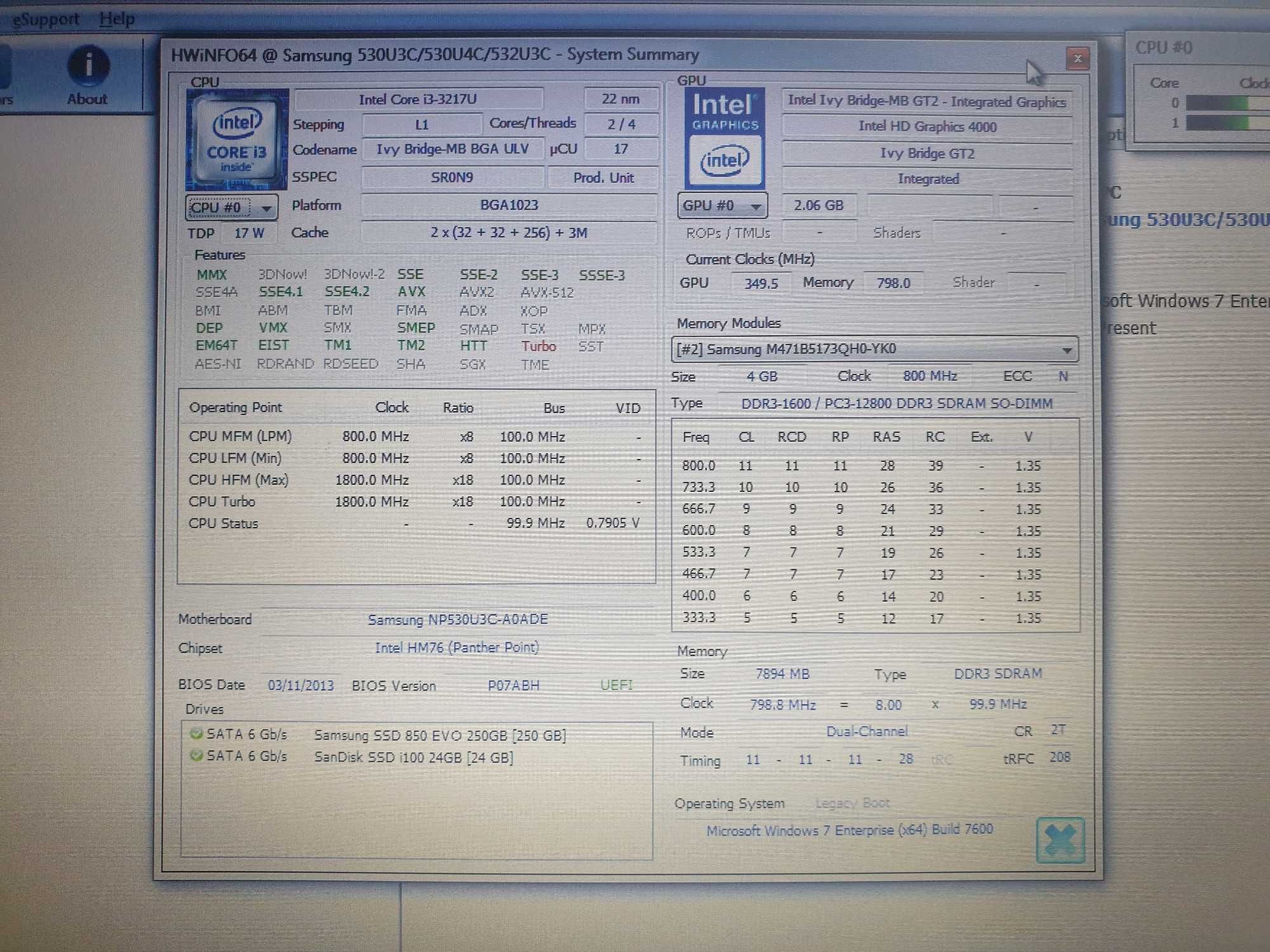Click the 2 / 4 Cores/Threads value
Viewport: 1270px width, 952px height.
(621, 124)
